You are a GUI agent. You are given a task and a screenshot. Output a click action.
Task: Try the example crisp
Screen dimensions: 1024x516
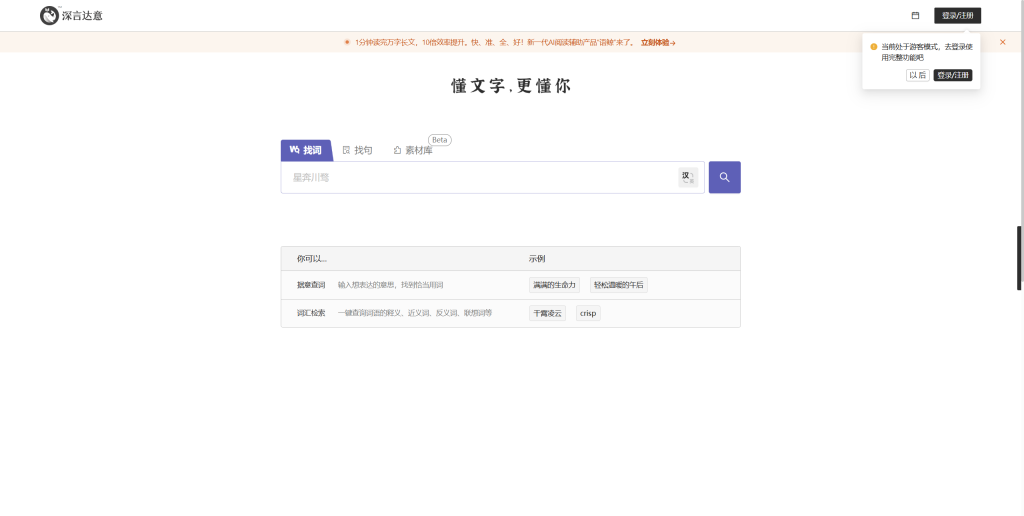588,313
